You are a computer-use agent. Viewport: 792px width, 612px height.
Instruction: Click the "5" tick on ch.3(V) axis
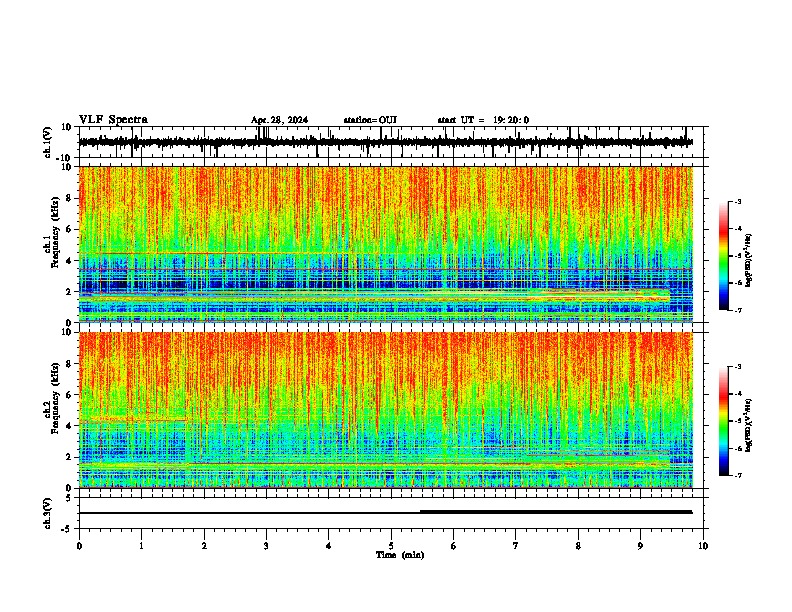click(x=69, y=497)
